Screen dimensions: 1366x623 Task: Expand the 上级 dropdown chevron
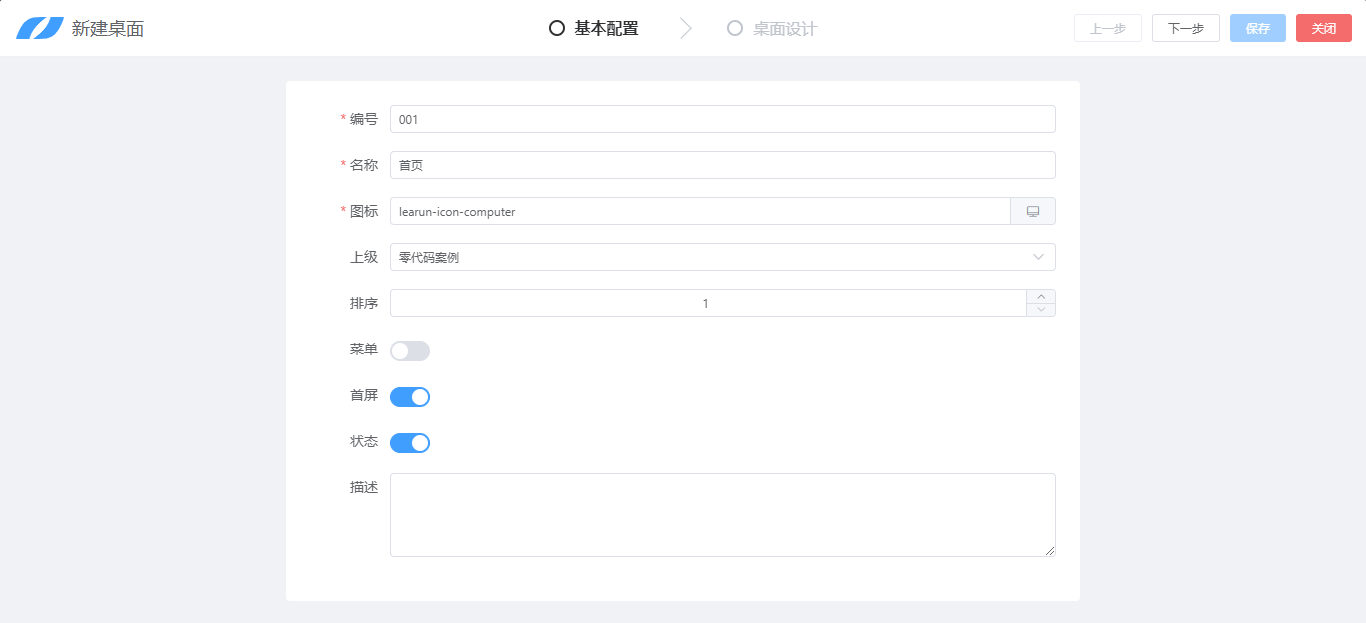click(1038, 257)
